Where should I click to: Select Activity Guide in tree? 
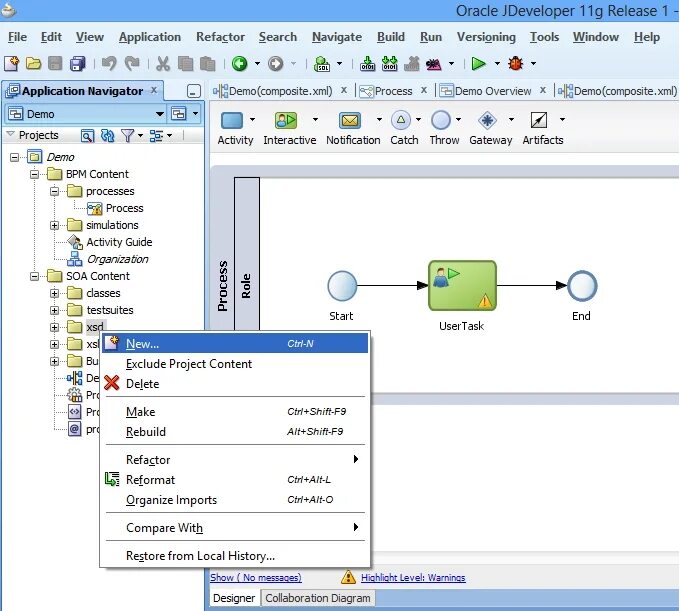(119, 242)
